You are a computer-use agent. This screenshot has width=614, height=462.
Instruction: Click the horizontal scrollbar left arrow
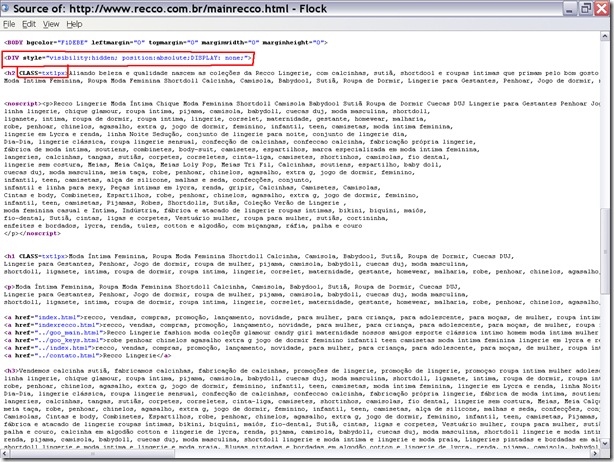[5, 453]
